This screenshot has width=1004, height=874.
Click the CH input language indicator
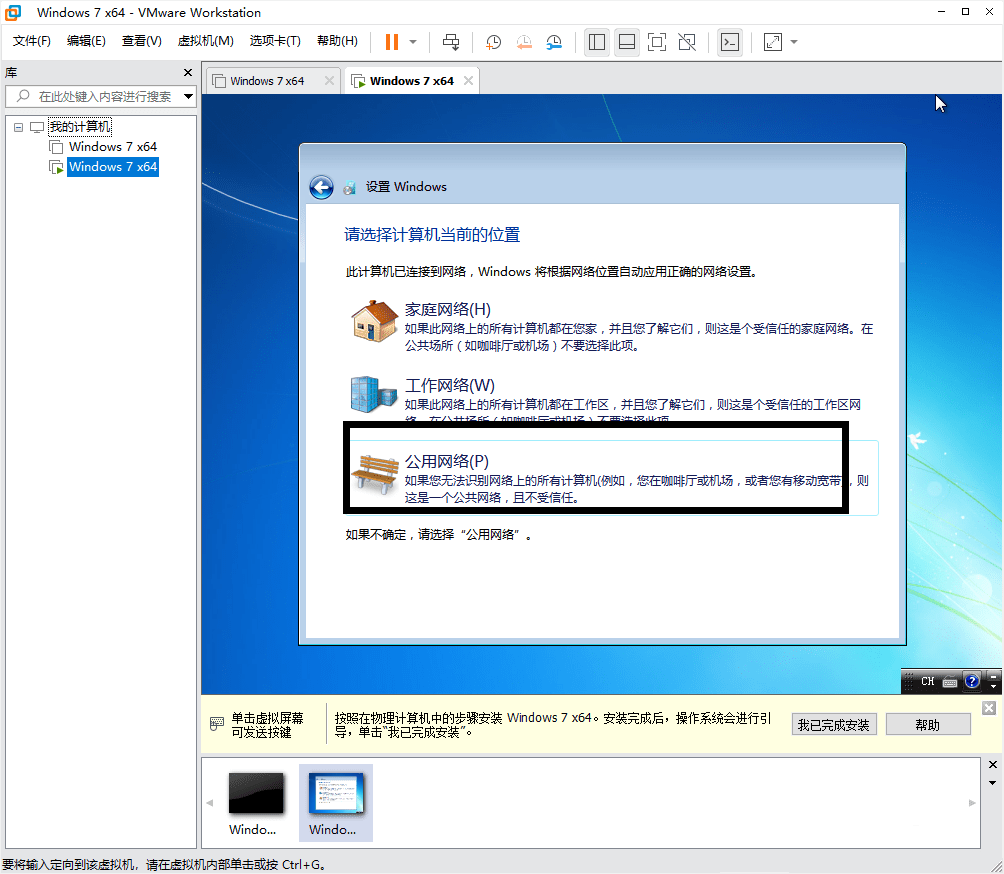coord(928,681)
